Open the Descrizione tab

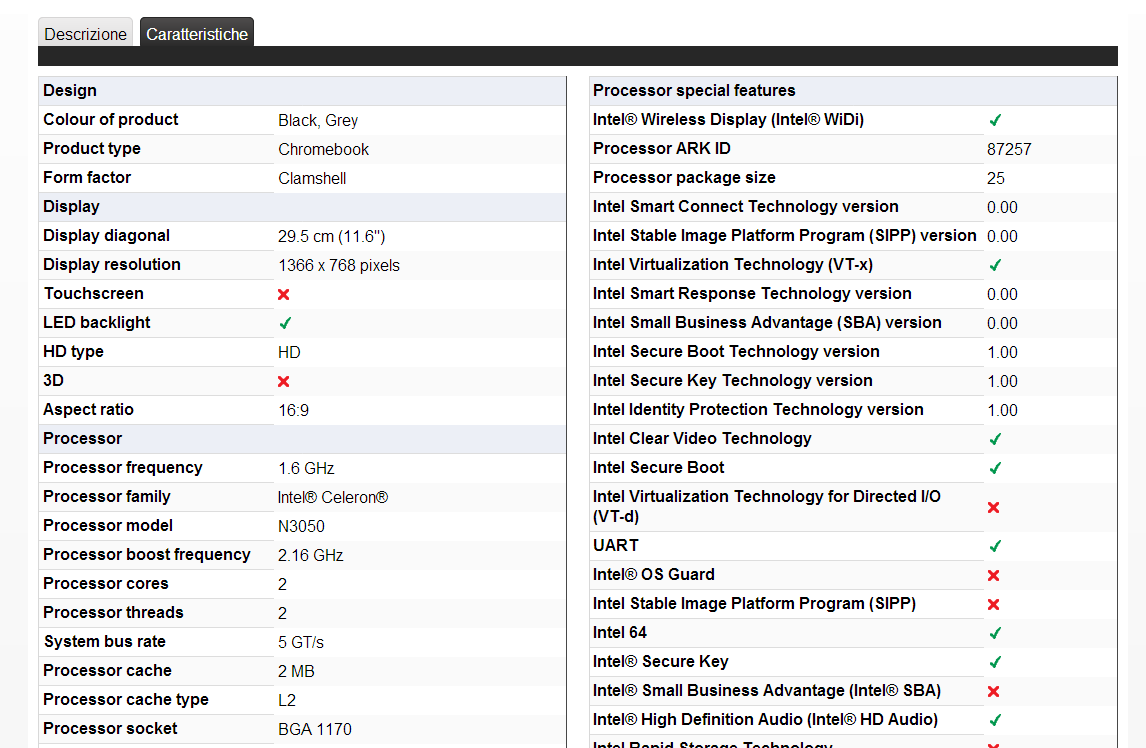coord(86,34)
